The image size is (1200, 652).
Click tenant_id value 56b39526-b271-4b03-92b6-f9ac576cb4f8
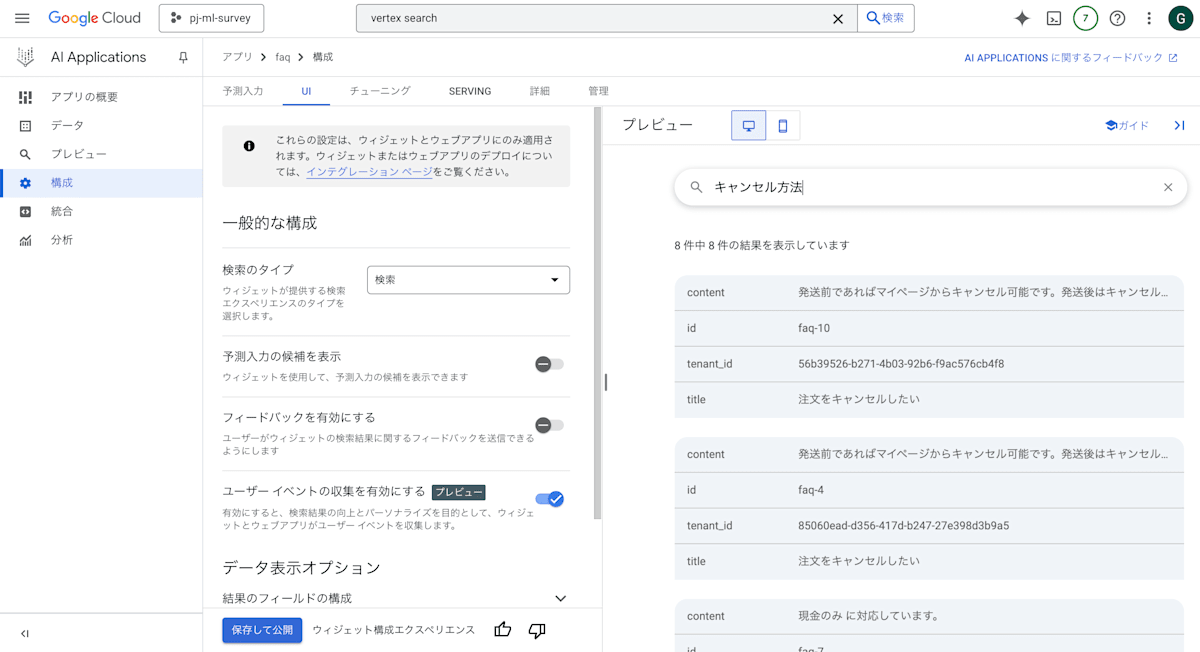[901, 364]
